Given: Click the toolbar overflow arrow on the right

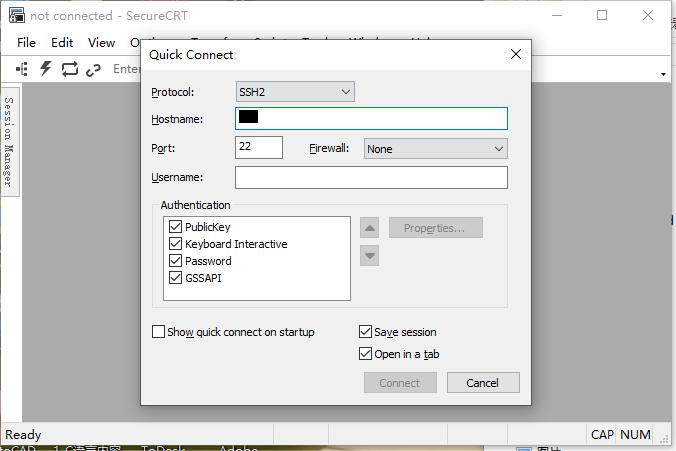Looking at the screenshot, I should pyautogui.click(x=663, y=75).
